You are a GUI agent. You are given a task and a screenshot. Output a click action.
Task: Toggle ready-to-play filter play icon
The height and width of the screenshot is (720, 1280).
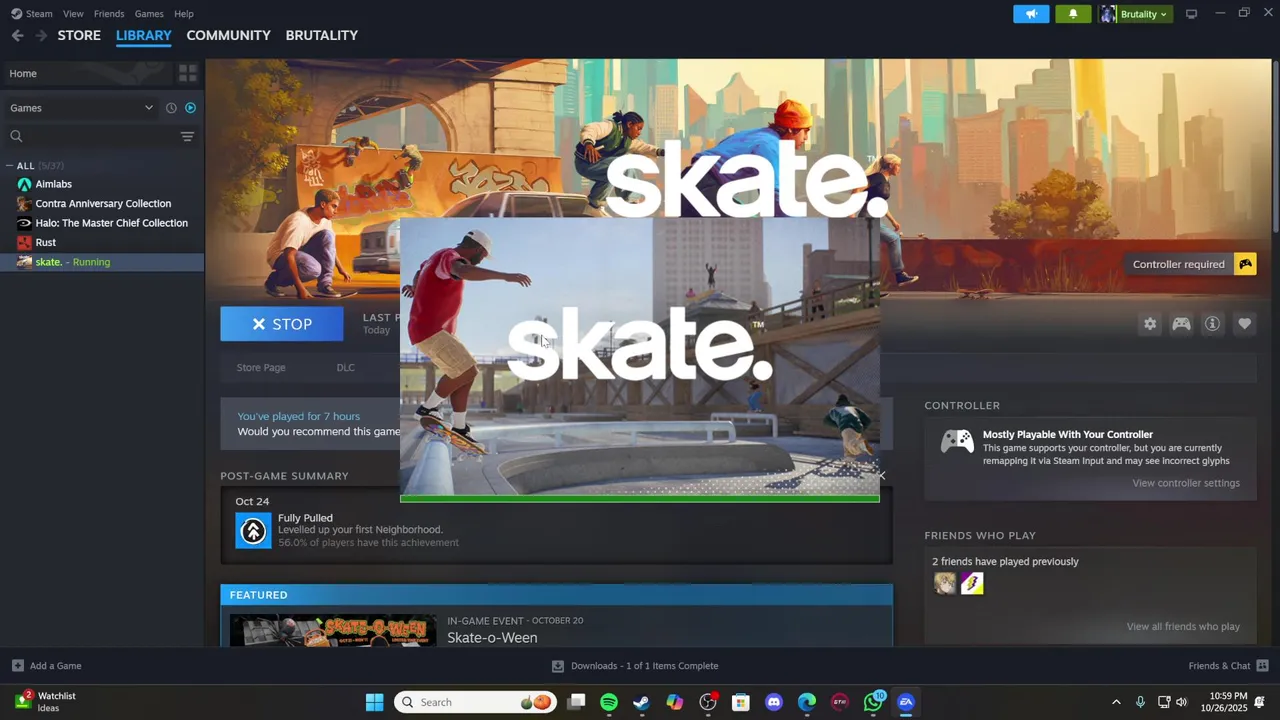click(190, 108)
